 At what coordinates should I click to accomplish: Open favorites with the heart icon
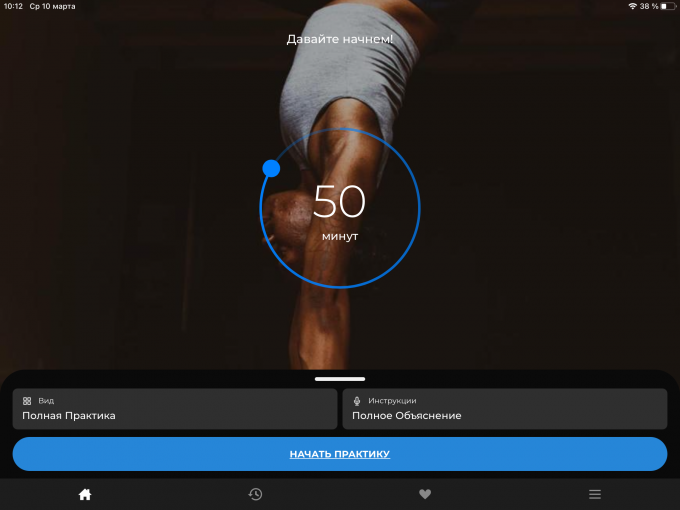pos(425,494)
